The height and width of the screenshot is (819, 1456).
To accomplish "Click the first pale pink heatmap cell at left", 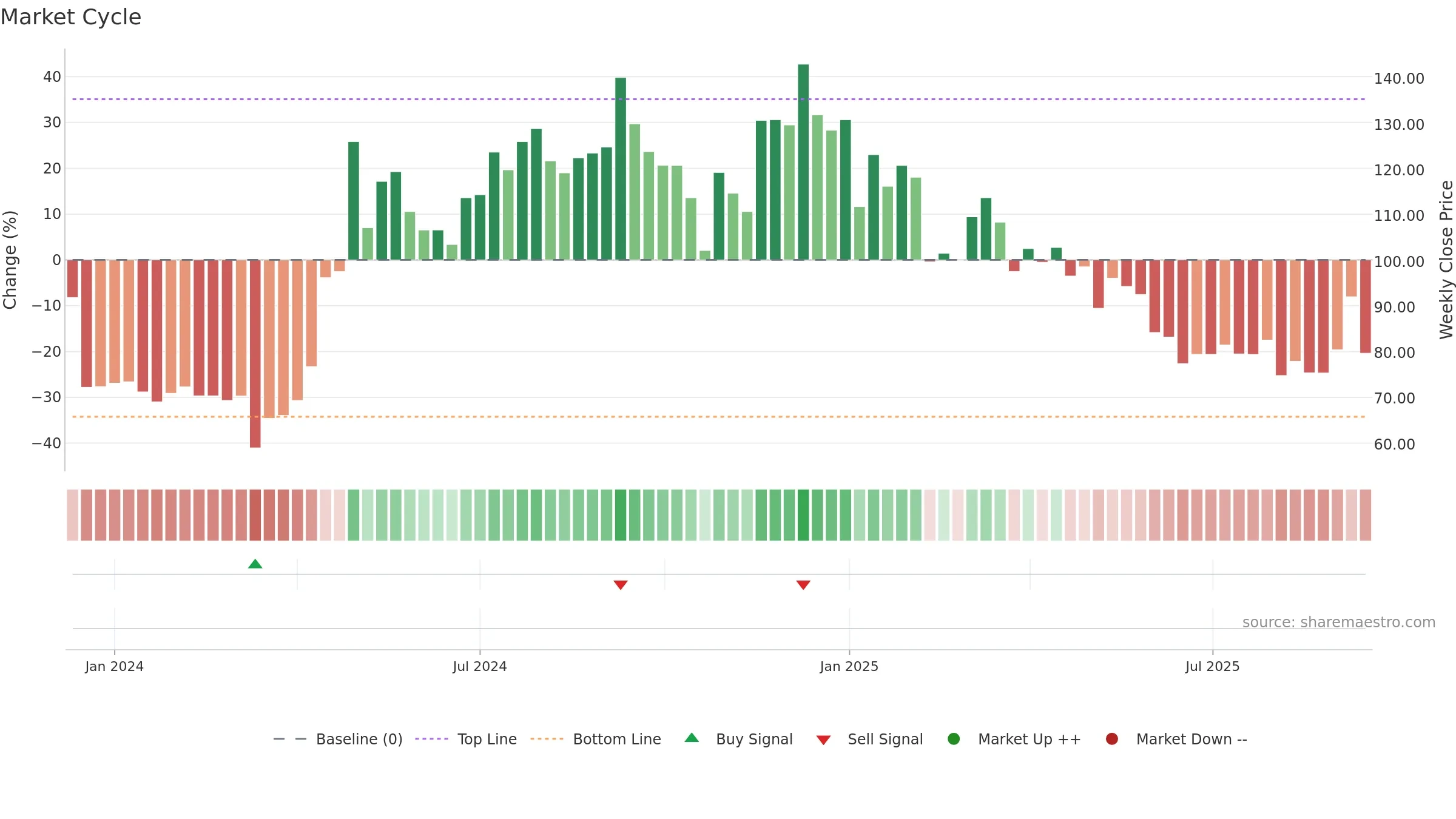I will click(72, 515).
